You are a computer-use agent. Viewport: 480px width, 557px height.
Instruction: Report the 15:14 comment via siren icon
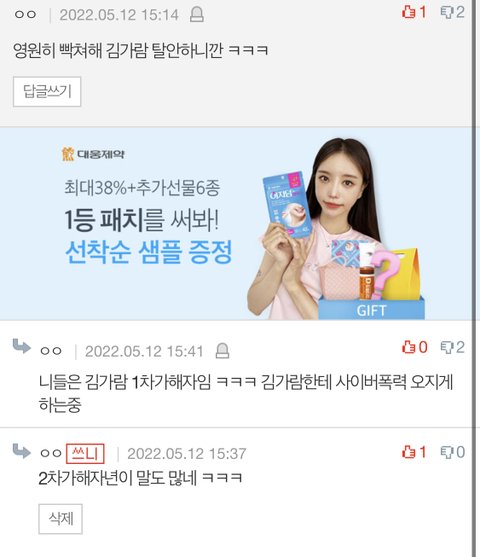(196, 15)
